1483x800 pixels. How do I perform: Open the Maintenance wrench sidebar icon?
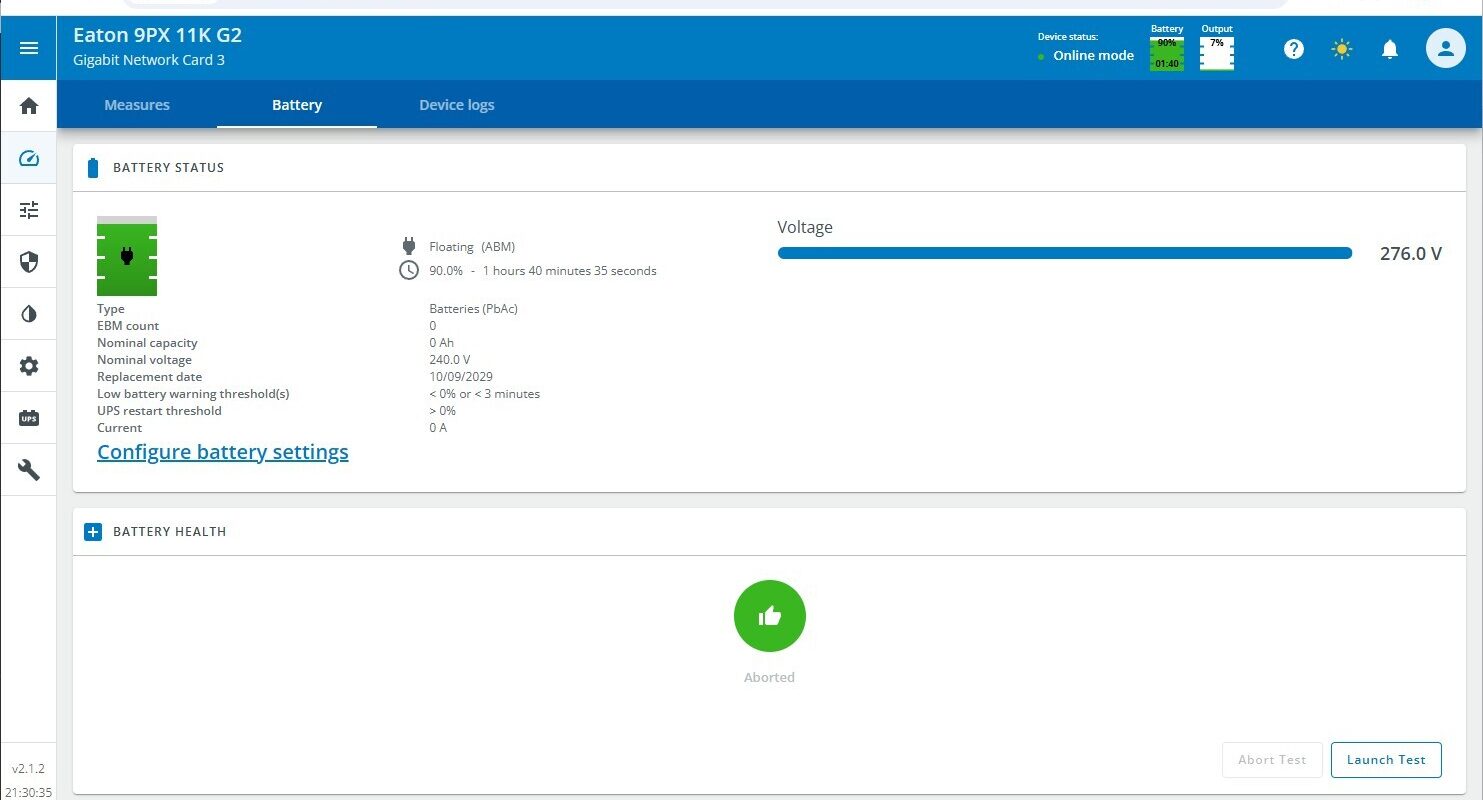coord(29,470)
